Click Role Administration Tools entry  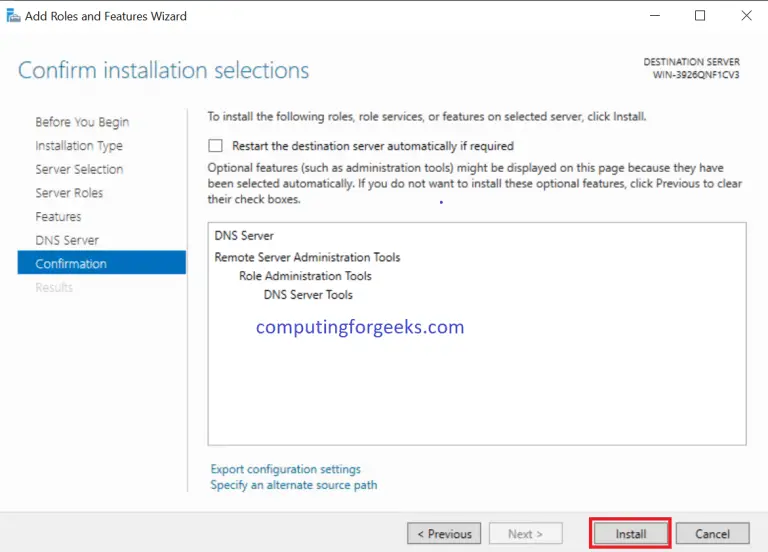(x=305, y=276)
